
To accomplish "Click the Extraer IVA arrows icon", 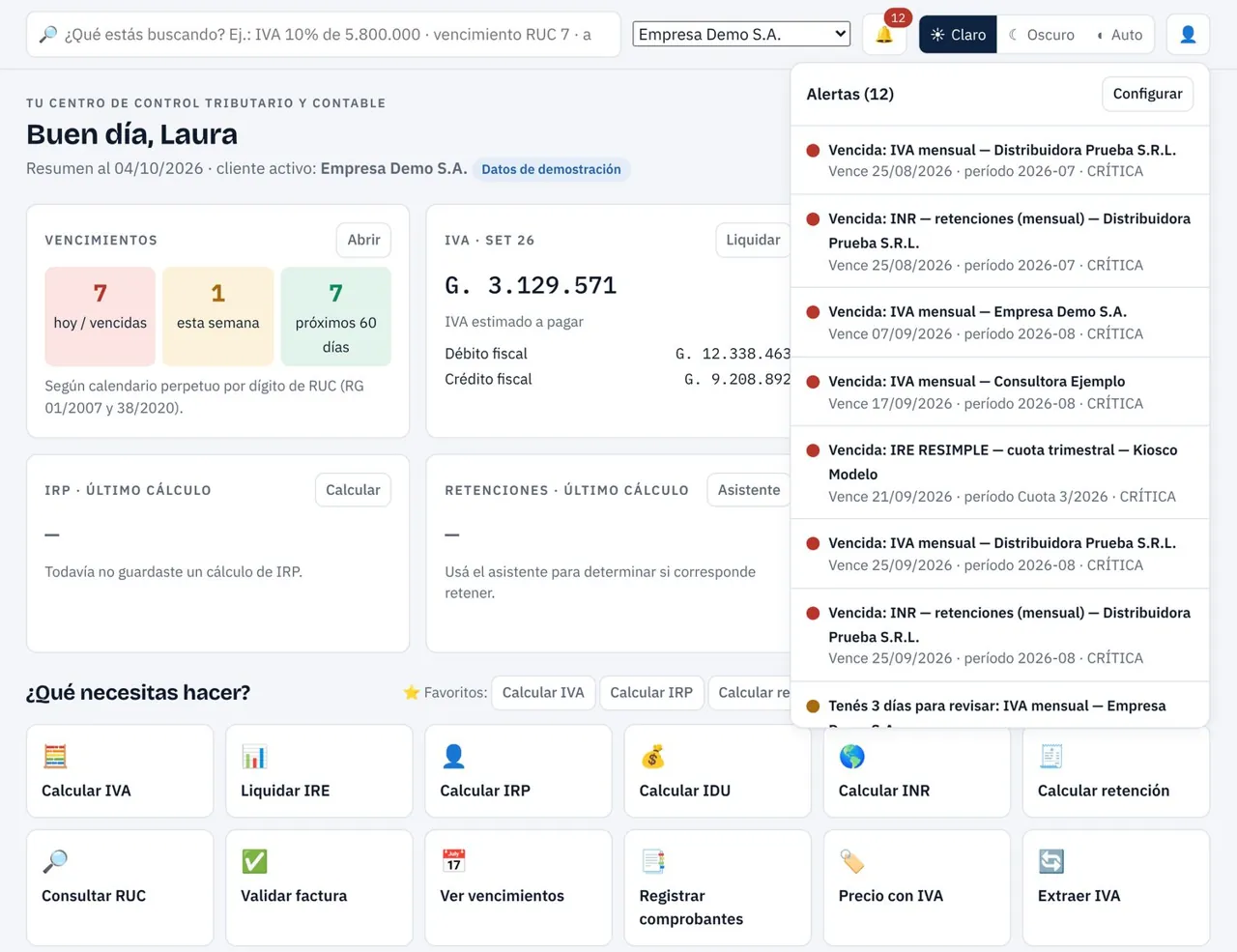I will point(1050,861).
